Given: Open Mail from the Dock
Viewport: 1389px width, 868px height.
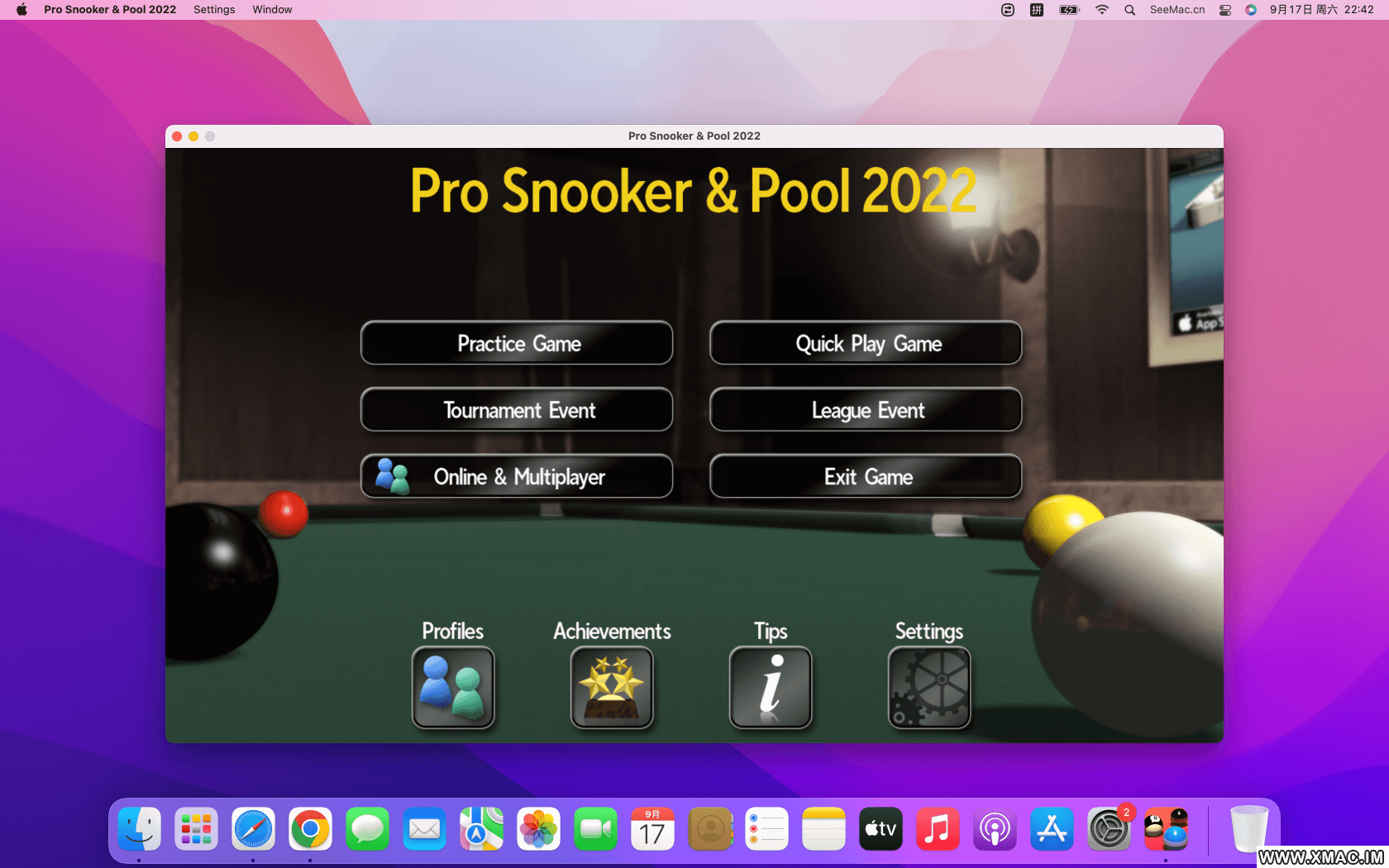Looking at the screenshot, I should tap(424, 829).
